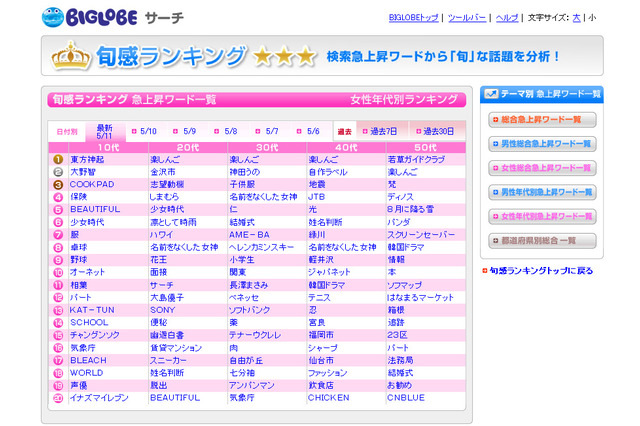This screenshot has width=640, height=426.
Task: Click WORLD keyword
Action: pyautogui.click(x=87, y=373)
